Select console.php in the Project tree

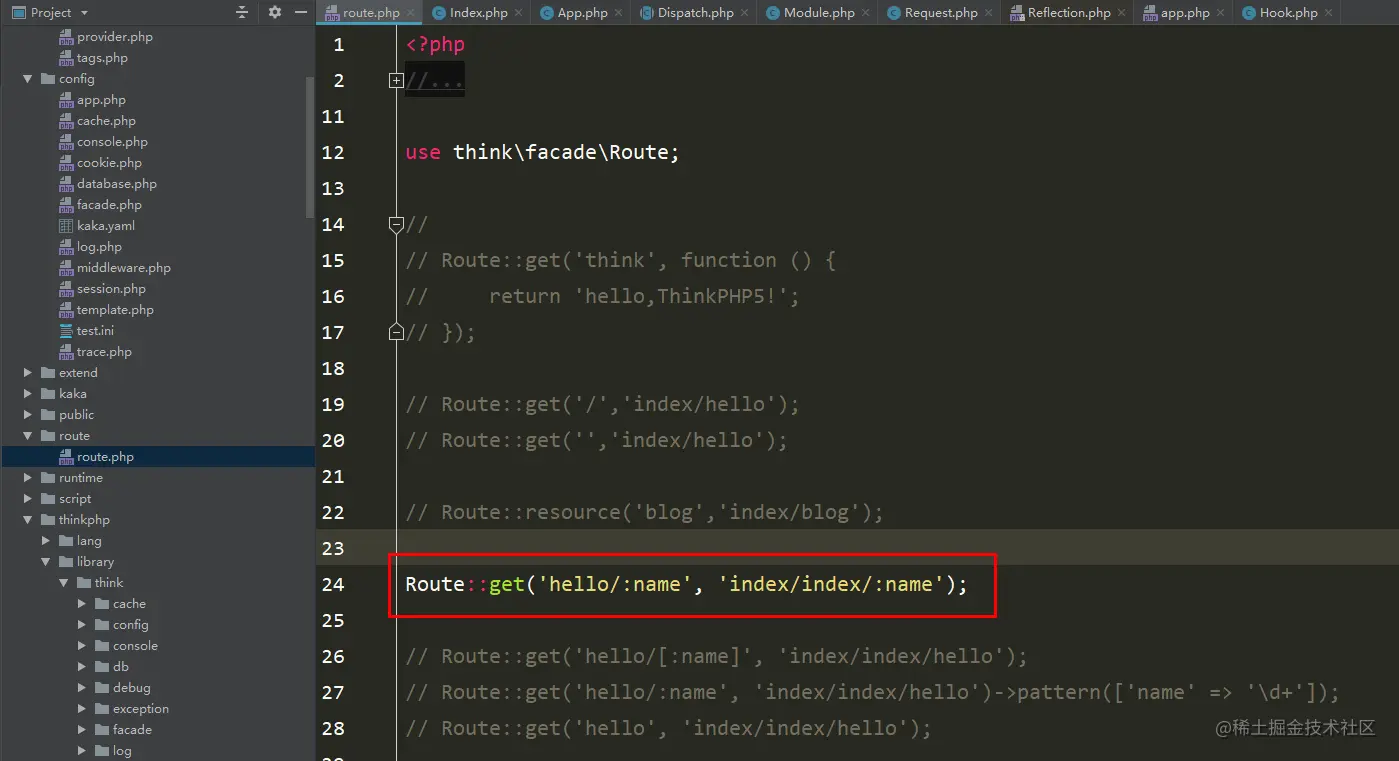coord(112,142)
